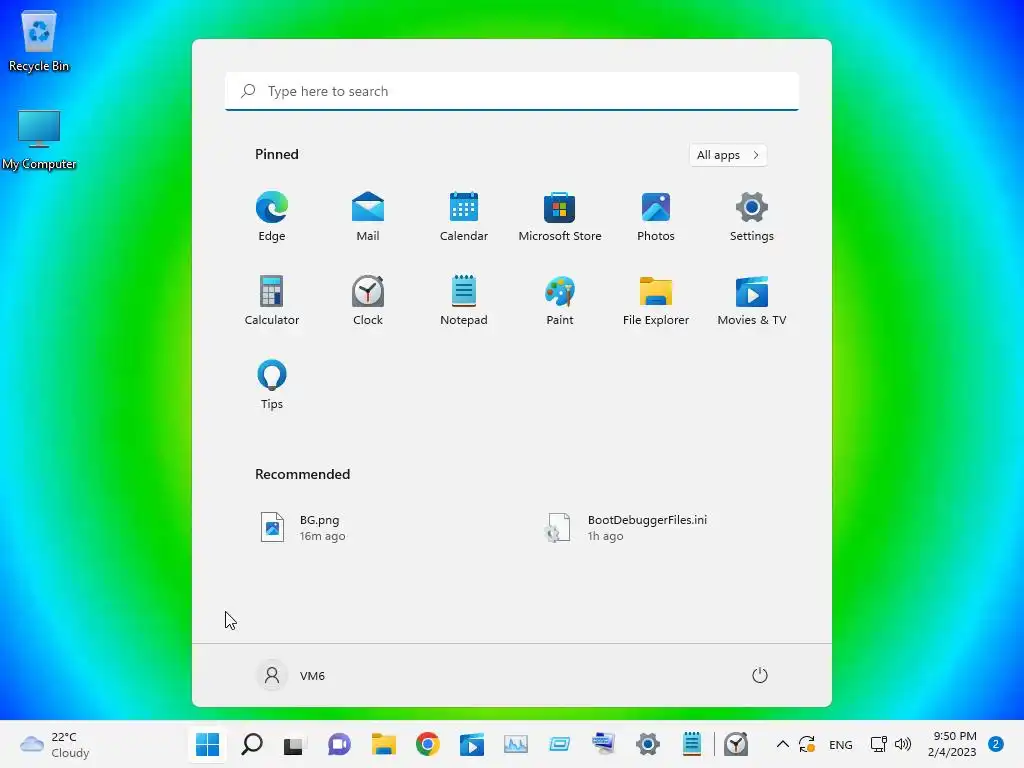Click the volume speaker tray icon
1024x768 pixels.
coord(903,744)
